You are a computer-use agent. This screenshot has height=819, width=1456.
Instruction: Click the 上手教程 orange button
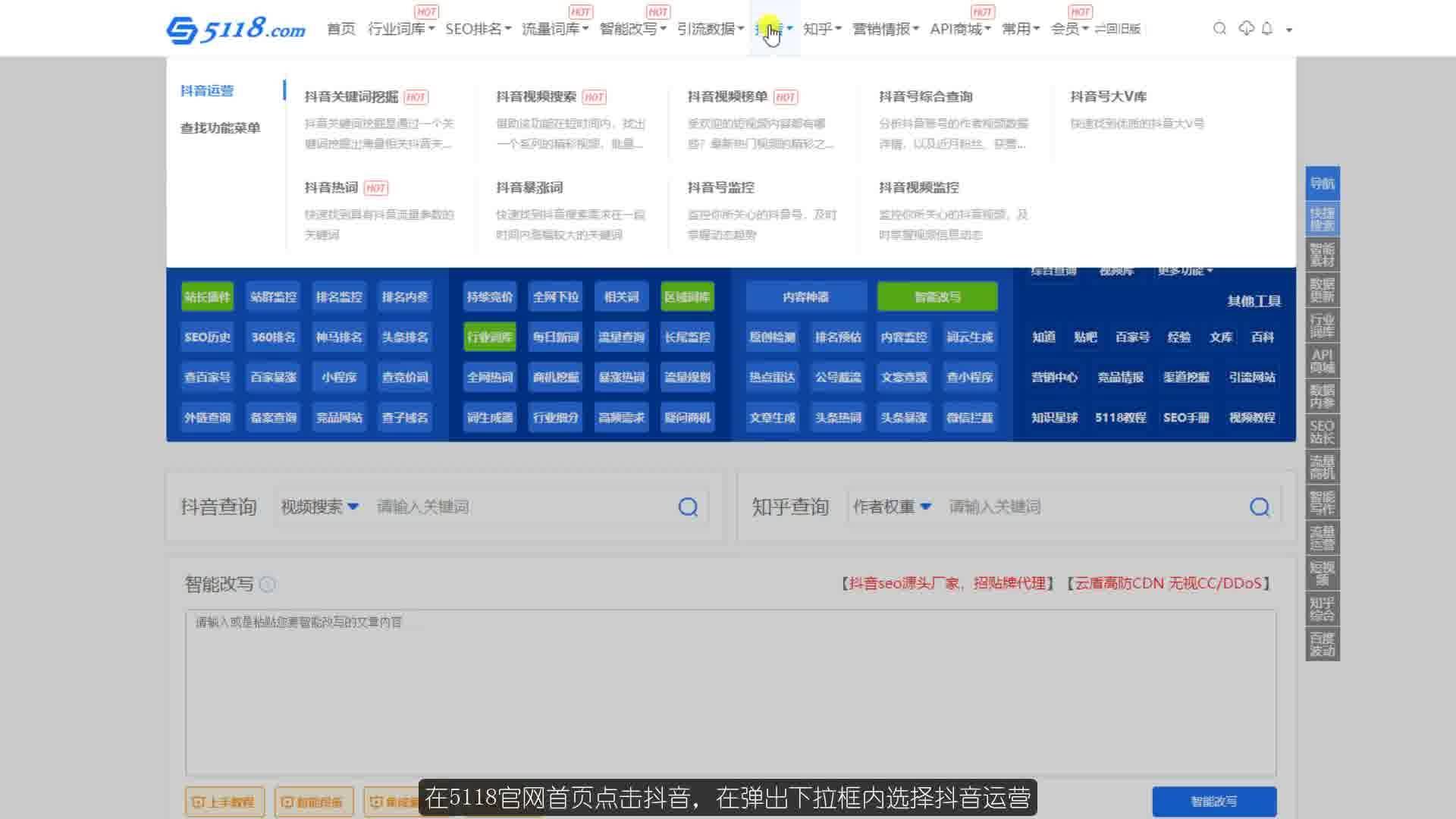click(x=224, y=802)
